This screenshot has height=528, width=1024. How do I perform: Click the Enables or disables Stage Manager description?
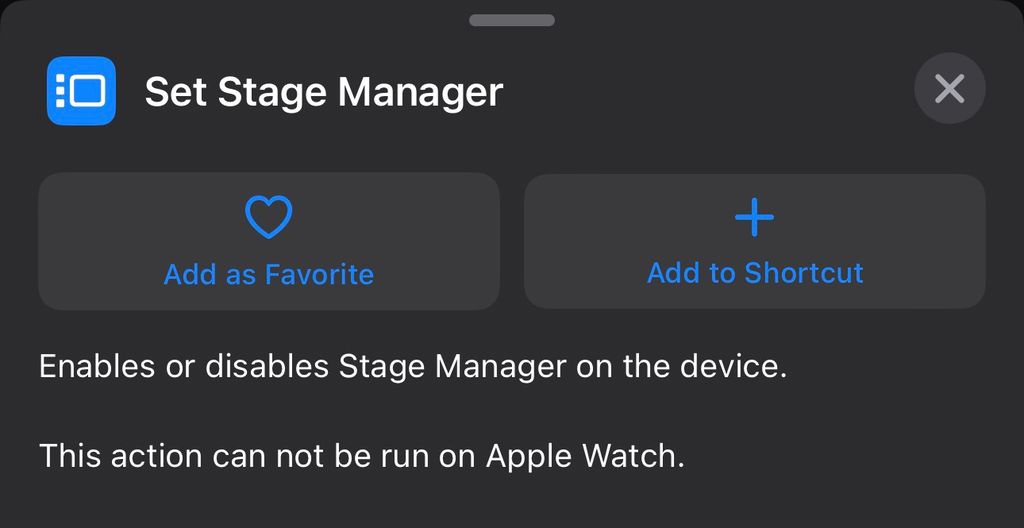click(412, 366)
